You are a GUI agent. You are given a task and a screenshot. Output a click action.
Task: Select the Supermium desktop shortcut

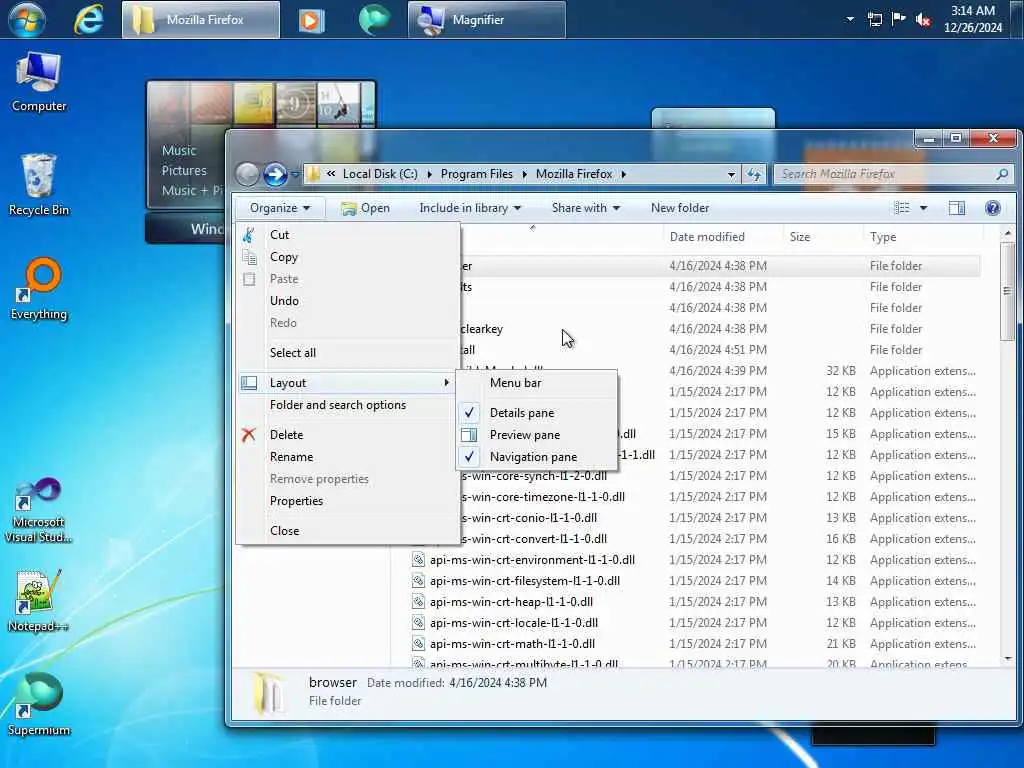coord(39,704)
